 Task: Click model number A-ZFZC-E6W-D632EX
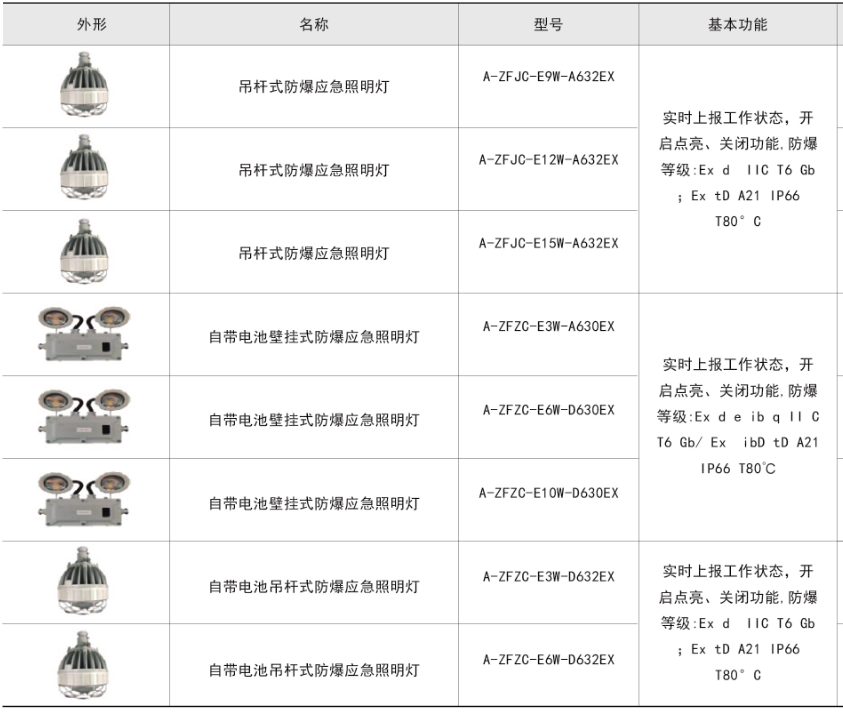click(548, 659)
